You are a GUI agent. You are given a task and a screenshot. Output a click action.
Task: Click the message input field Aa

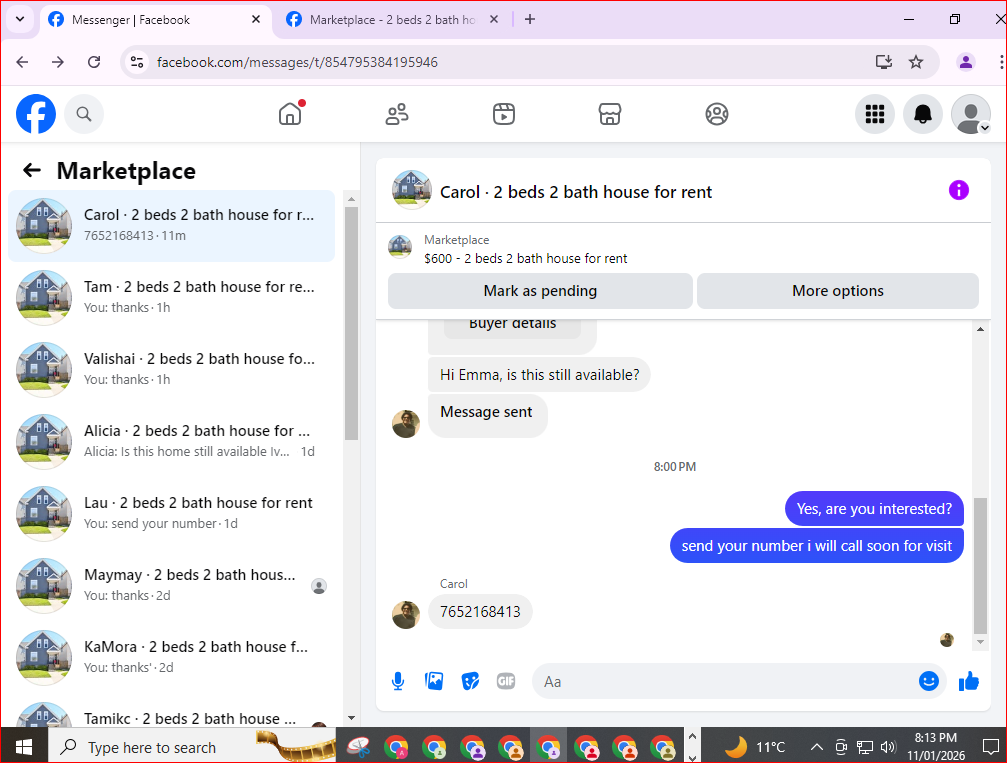click(726, 681)
